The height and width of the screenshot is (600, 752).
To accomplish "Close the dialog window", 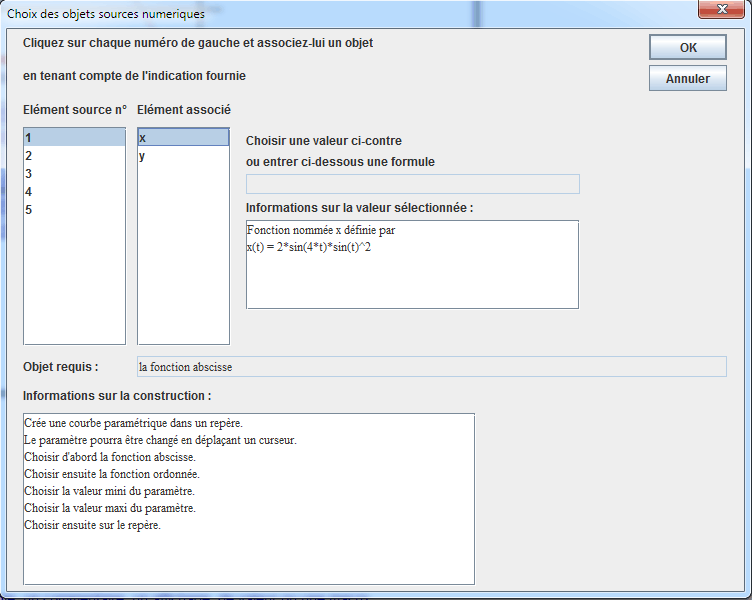I will point(721,9).
